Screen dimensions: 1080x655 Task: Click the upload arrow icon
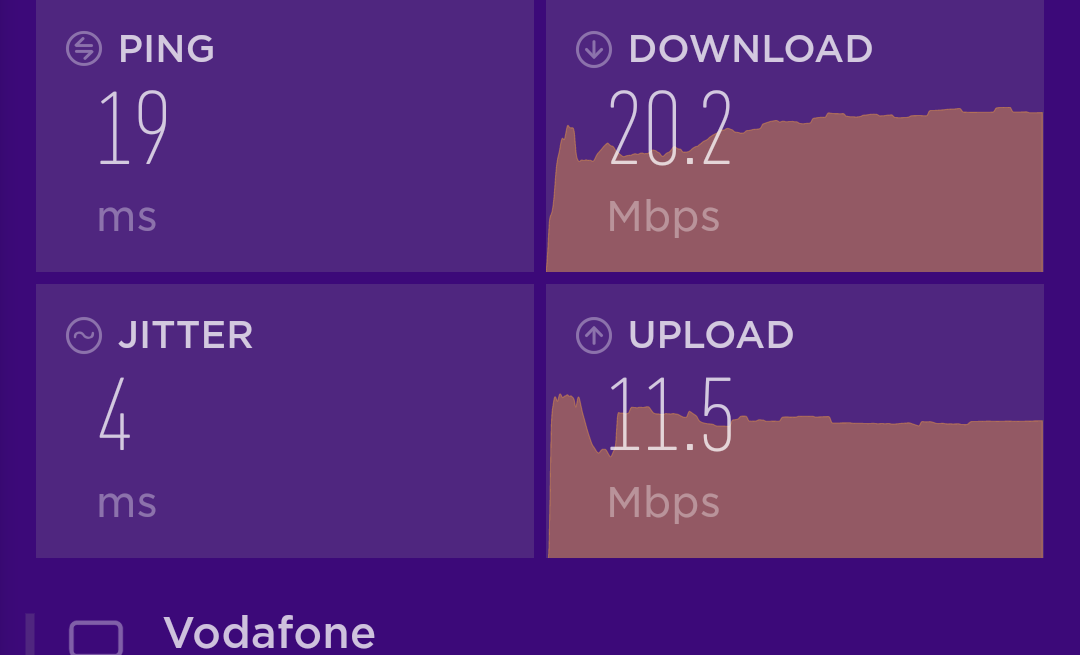[594, 335]
